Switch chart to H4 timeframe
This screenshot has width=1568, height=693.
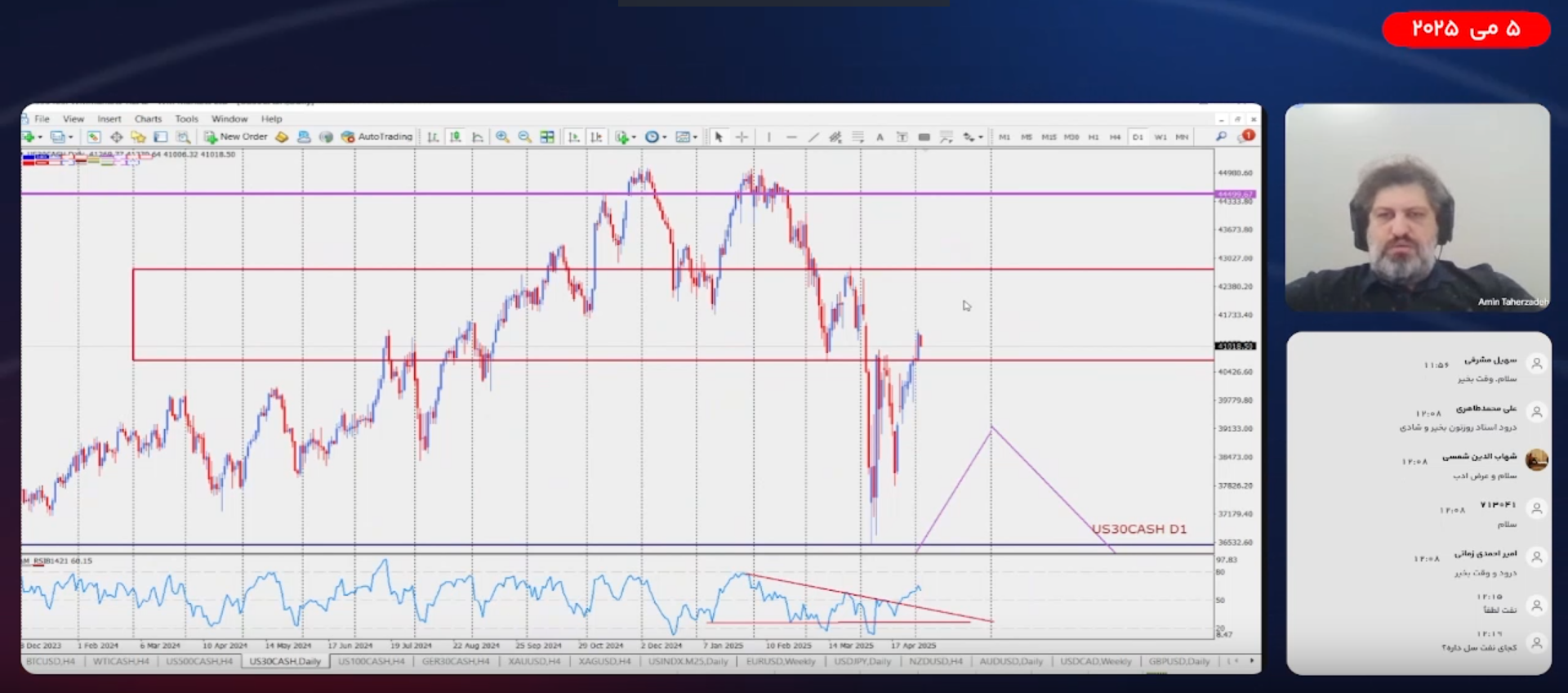[1115, 137]
